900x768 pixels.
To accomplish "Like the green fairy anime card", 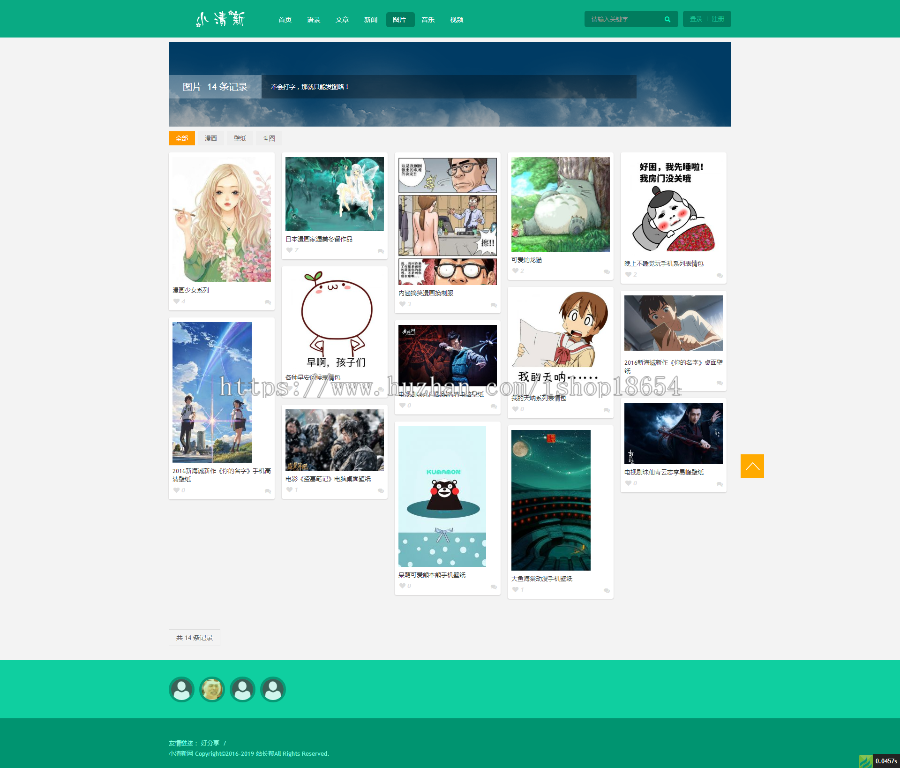I will coord(290,251).
